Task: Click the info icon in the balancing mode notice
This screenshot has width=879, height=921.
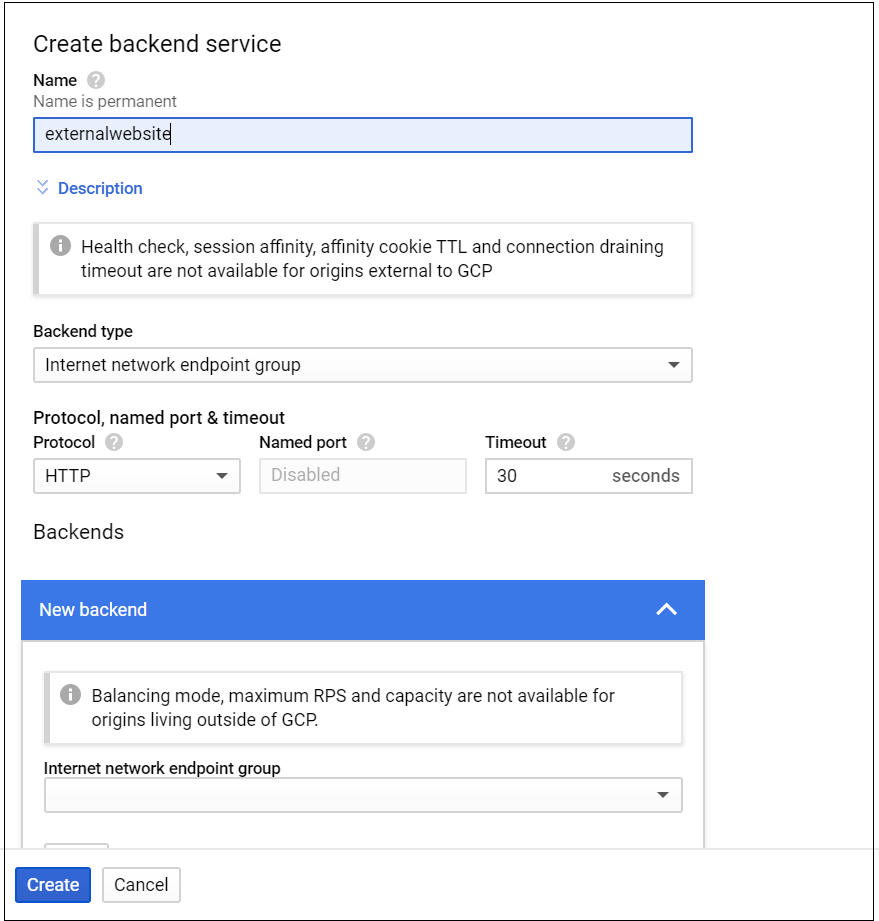Action: coord(70,694)
